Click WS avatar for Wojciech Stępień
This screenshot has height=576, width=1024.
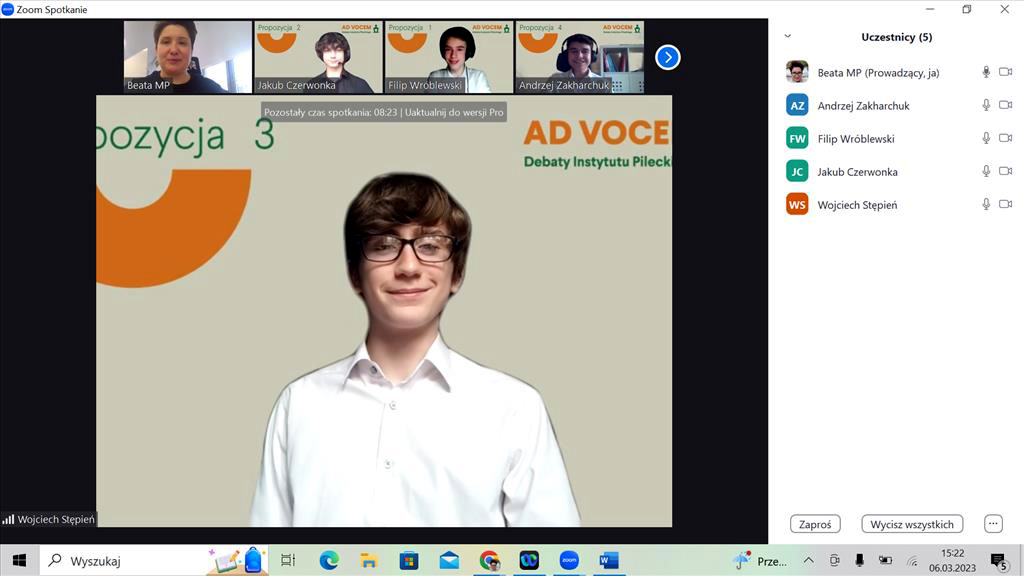[x=797, y=204]
